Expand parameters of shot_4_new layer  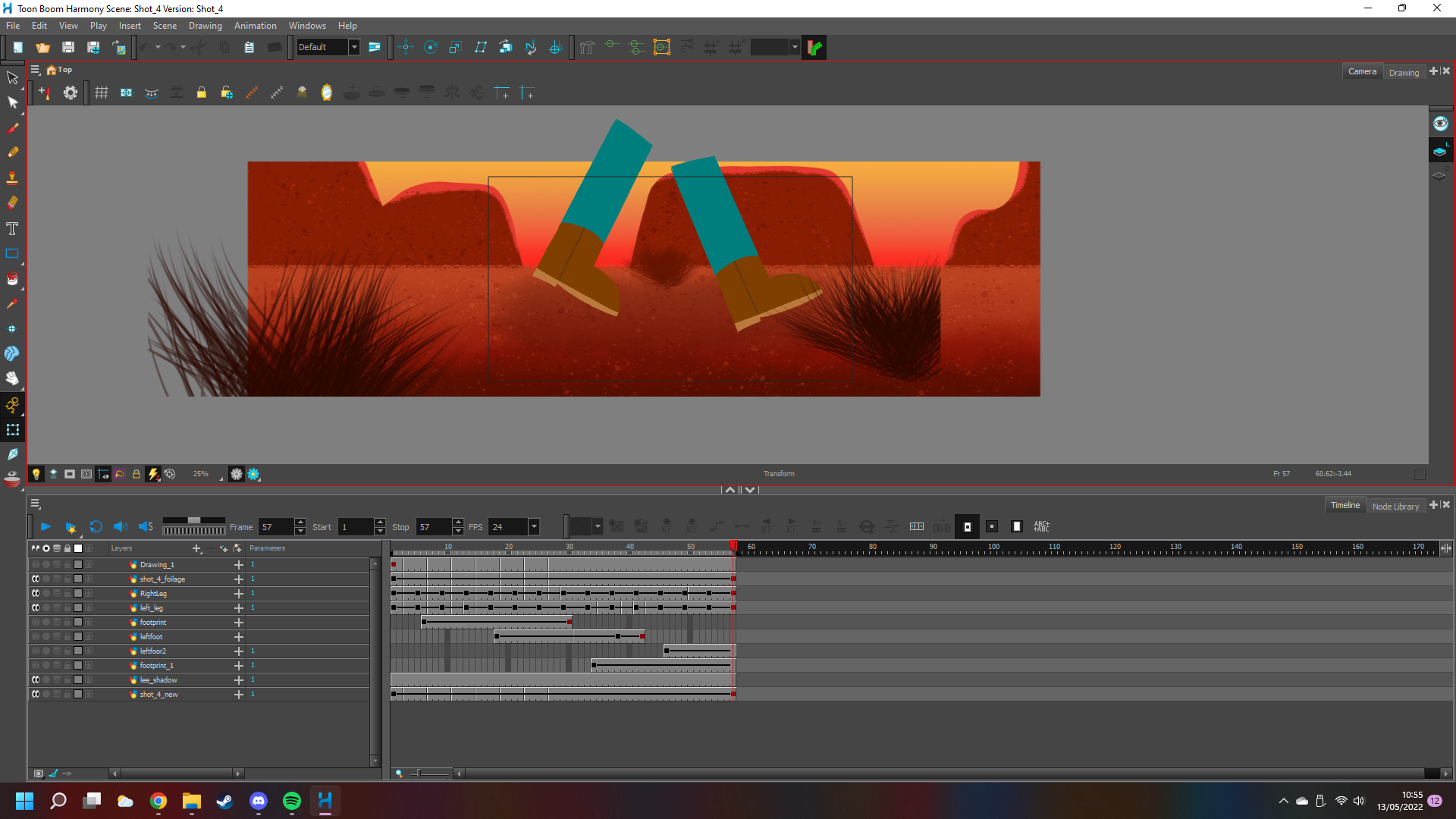[x=239, y=694]
